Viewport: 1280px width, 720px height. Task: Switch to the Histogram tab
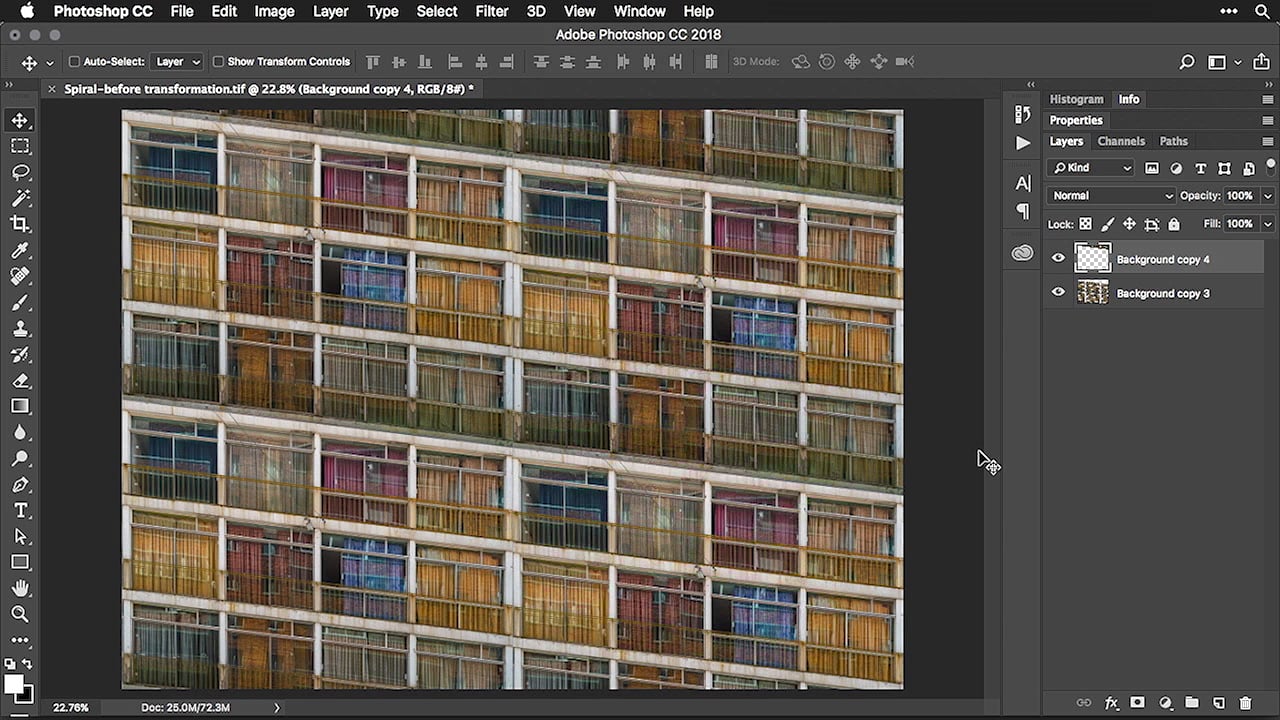pyautogui.click(x=1076, y=99)
